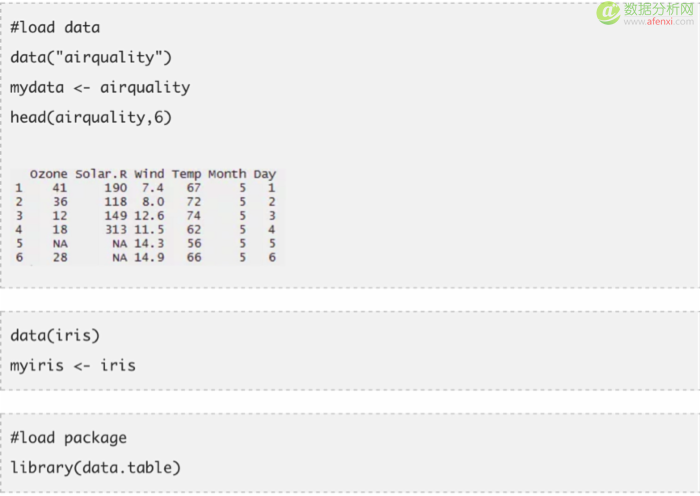Click the green afenxi logo icon

point(608,13)
